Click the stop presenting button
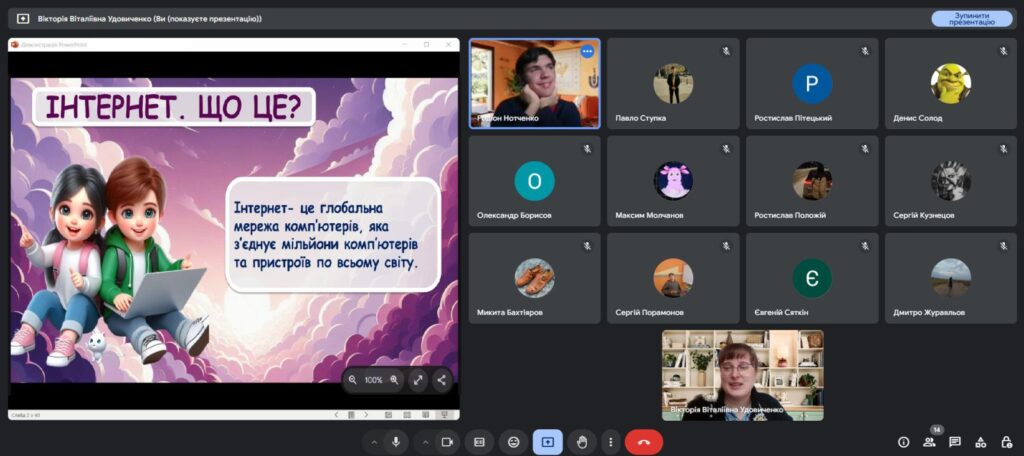 [x=971, y=18]
